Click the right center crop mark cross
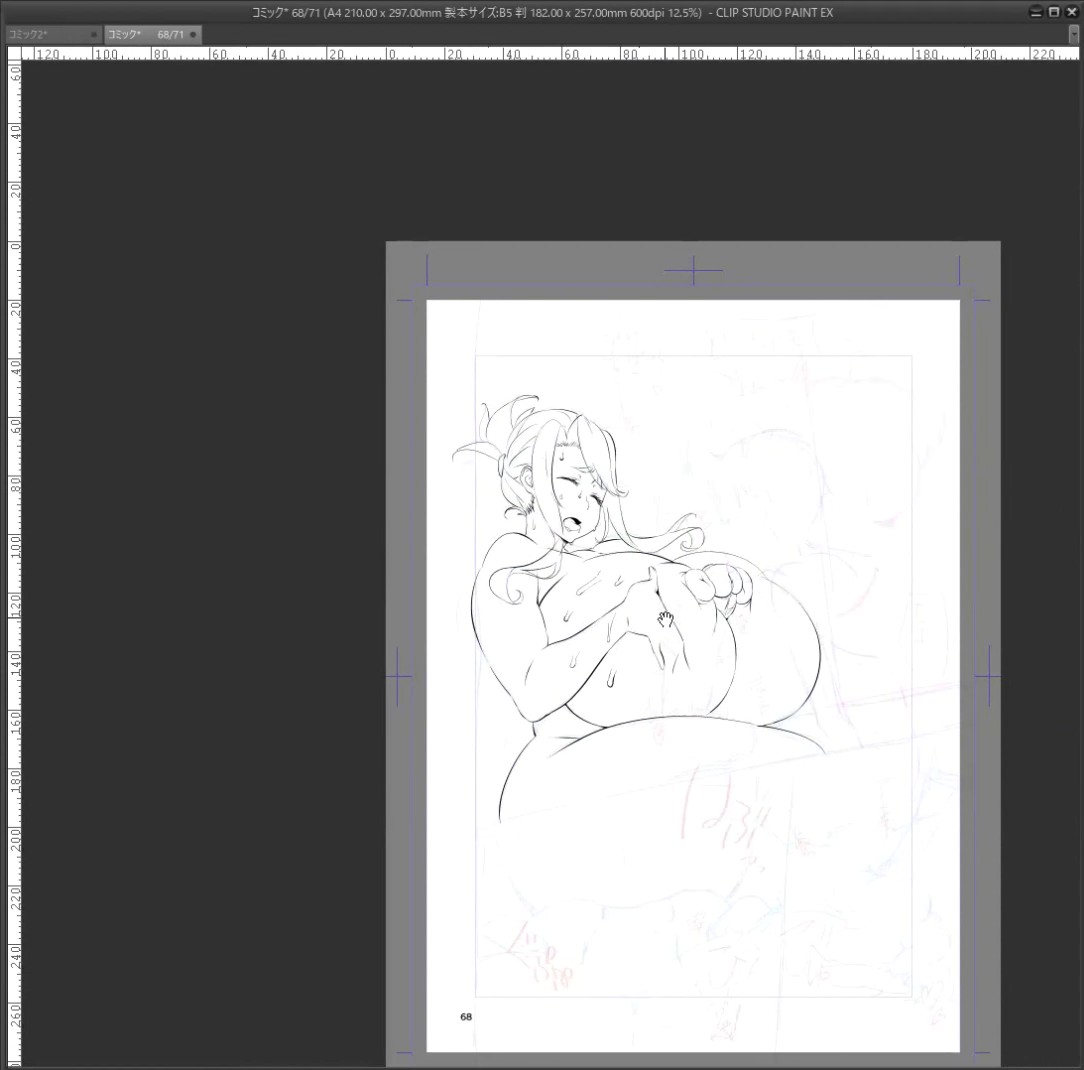This screenshot has width=1084, height=1070. [989, 676]
